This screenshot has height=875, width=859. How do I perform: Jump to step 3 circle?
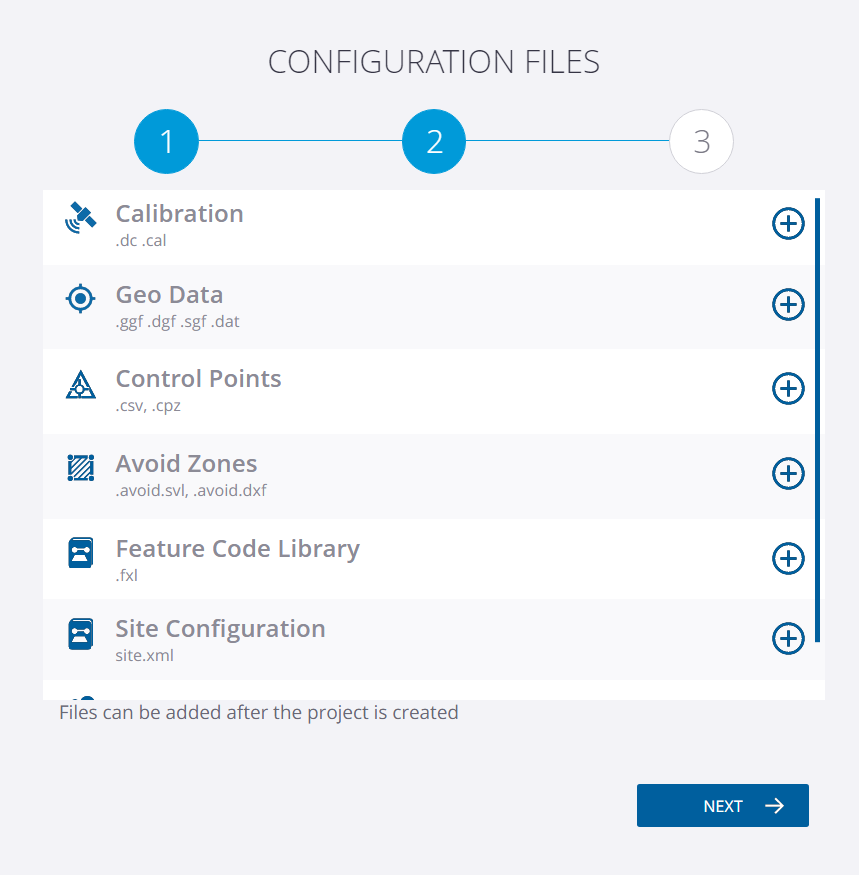[701, 141]
